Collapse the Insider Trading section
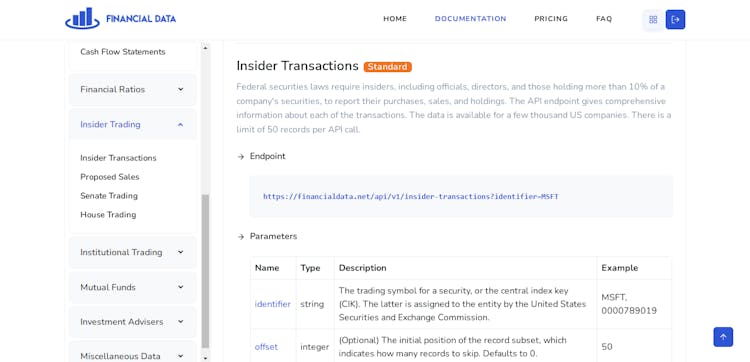 tap(132, 124)
